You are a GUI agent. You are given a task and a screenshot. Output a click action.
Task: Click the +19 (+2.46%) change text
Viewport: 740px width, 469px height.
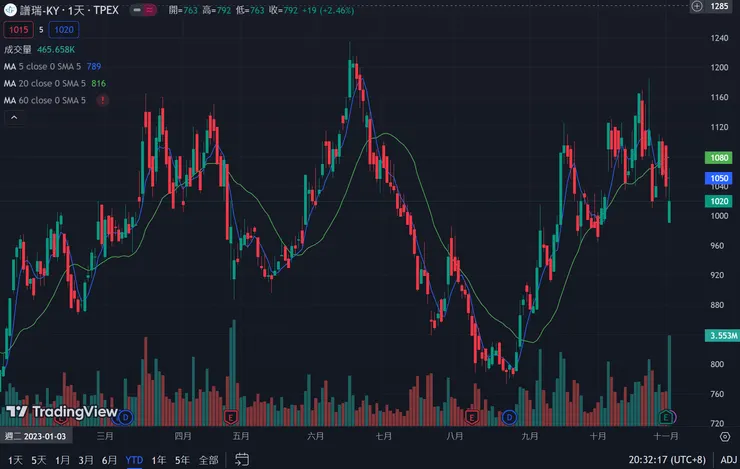[x=328, y=10]
